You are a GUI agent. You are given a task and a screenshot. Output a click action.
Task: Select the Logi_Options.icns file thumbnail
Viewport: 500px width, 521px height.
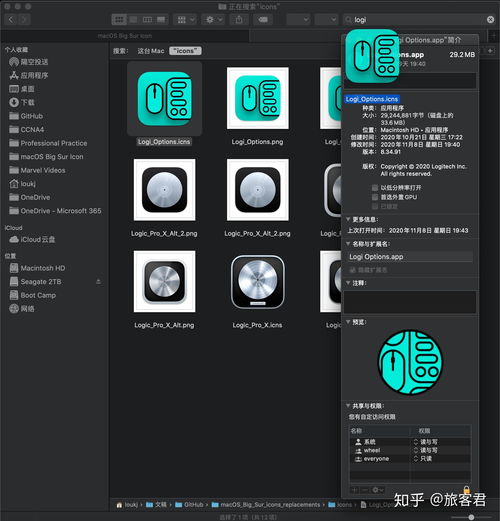pos(164,99)
